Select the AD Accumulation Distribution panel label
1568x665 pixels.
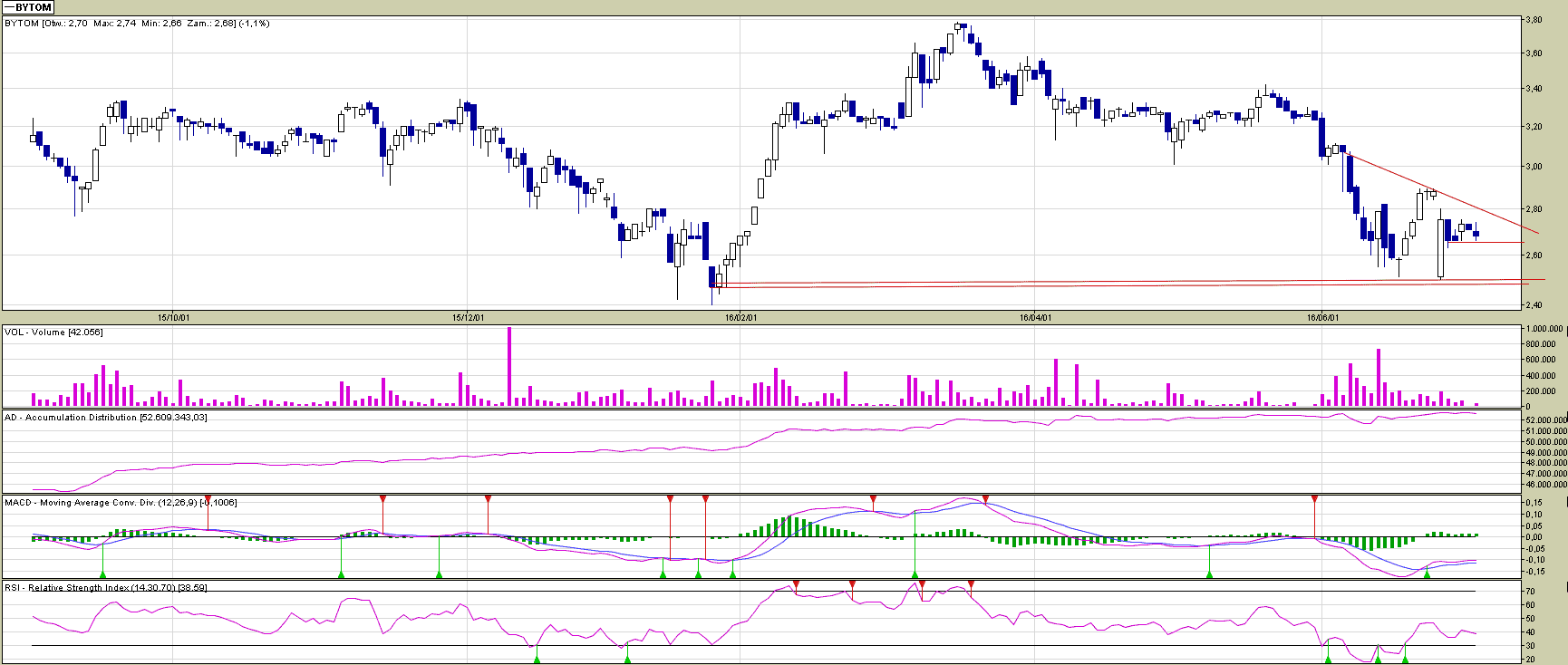(105, 418)
